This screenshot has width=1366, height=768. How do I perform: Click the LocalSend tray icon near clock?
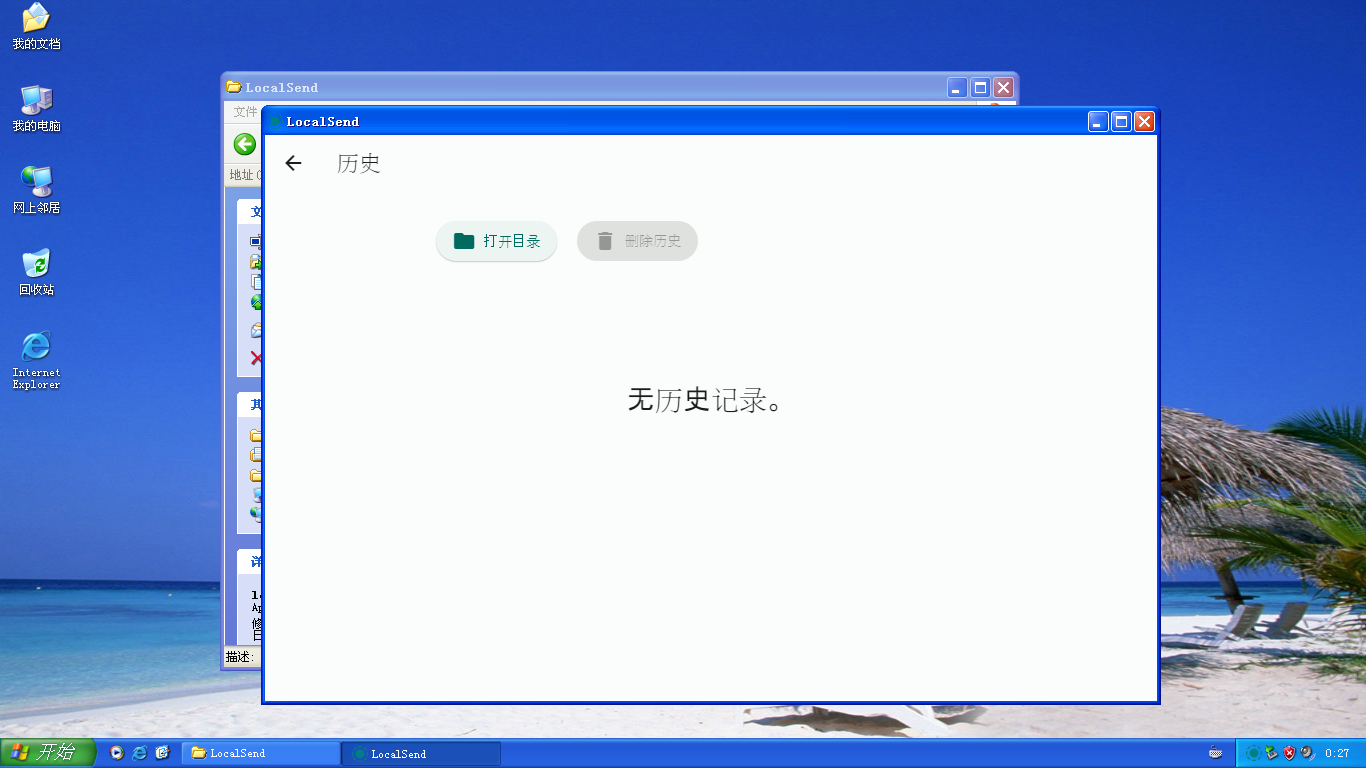coord(1253,753)
